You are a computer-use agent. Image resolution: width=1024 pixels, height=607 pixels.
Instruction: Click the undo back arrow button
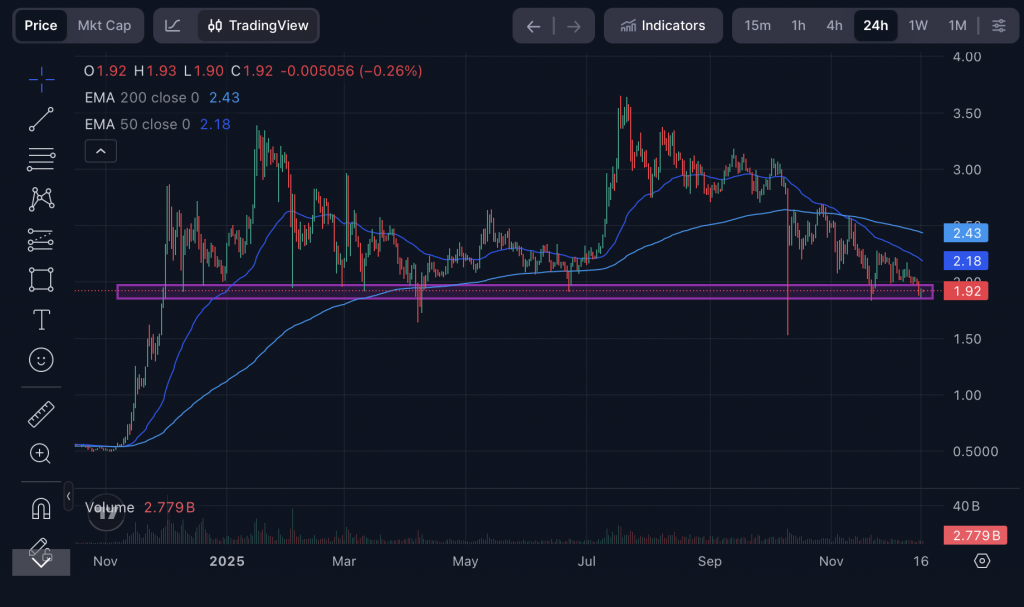pos(533,26)
